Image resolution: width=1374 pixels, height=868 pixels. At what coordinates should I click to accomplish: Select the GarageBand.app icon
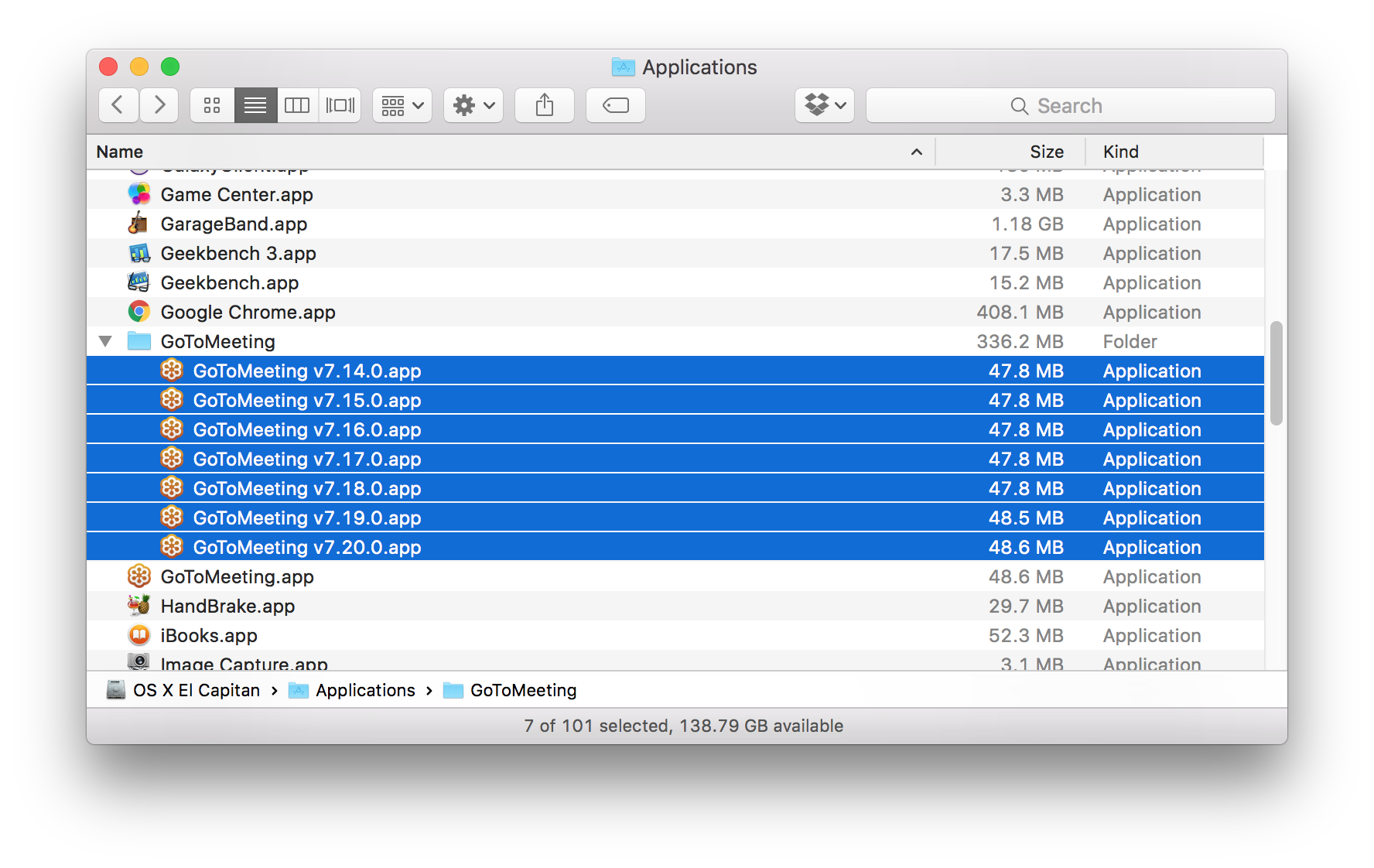click(139, 224)
